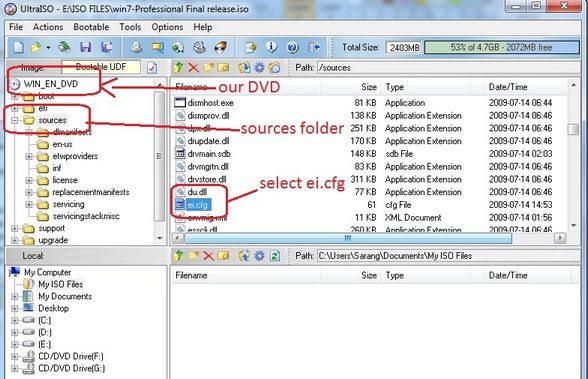Click the Burn CD/DVD Image icon
This screenshot has height=379, width=588.
tap(220, 47)
